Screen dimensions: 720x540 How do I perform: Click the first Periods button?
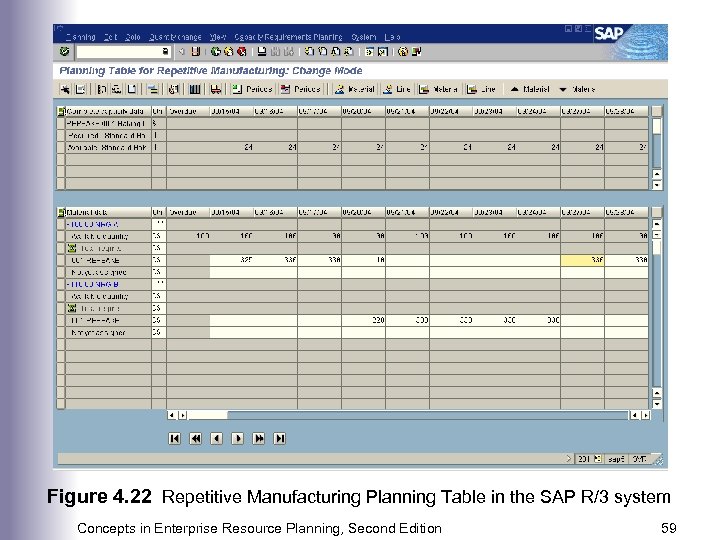tap(252, 89)
